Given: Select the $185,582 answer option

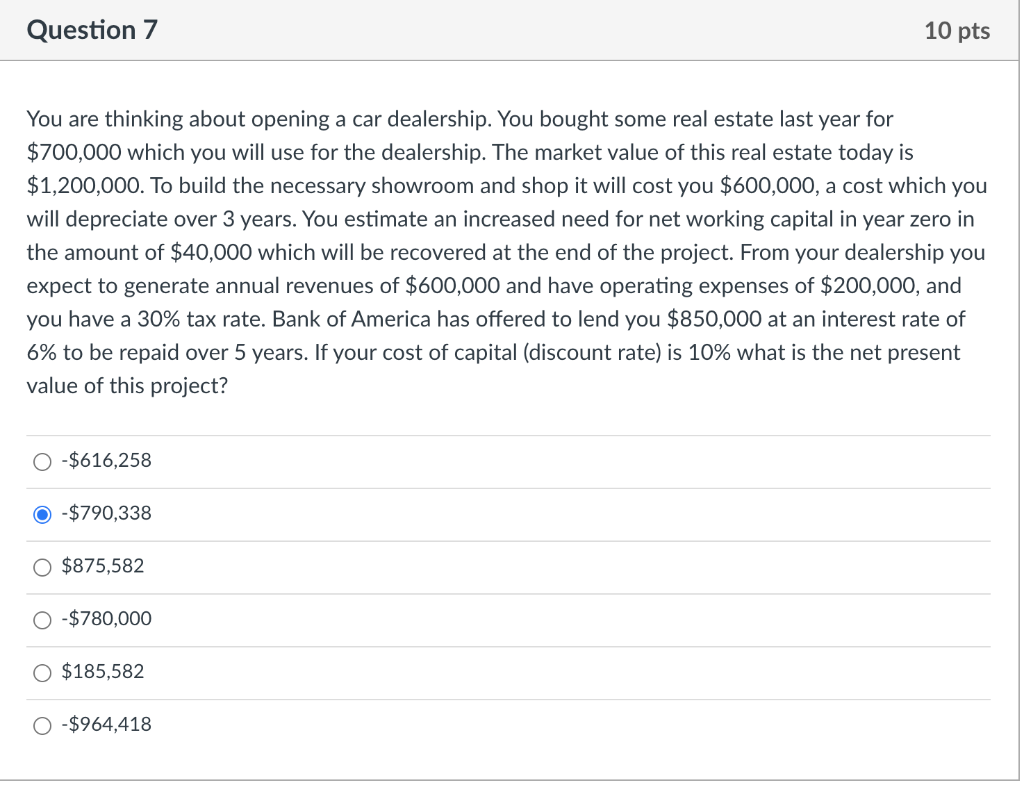Looking at the screenshot, I should [x=42, y=673].
